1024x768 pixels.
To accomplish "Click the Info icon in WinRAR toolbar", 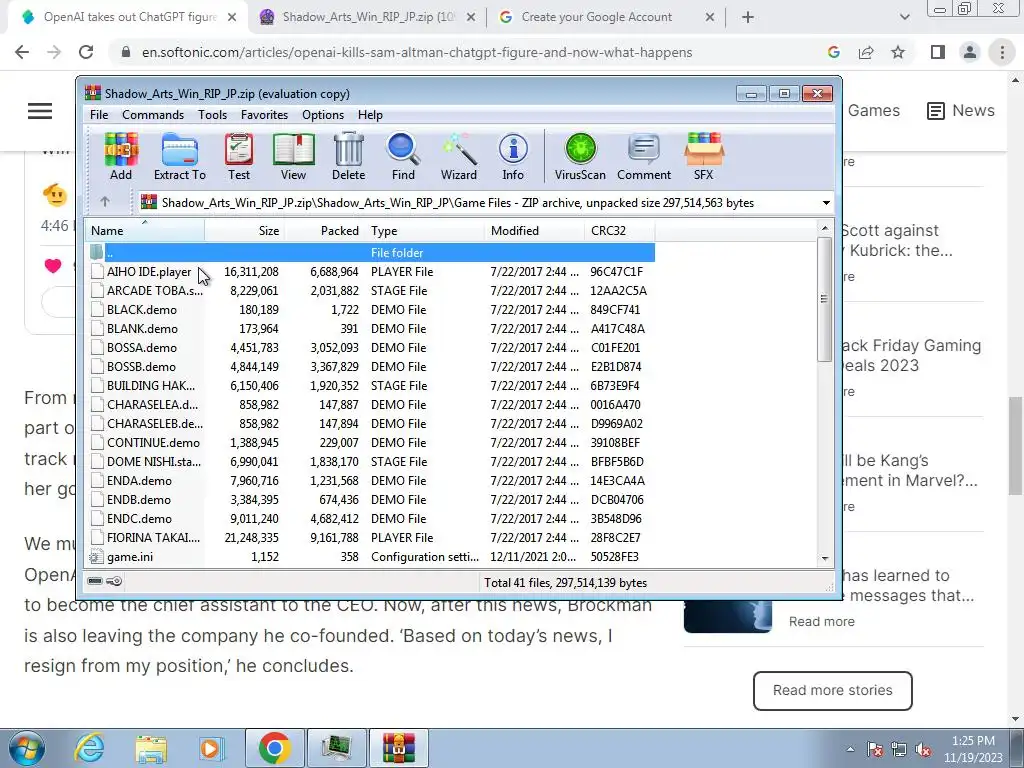I will click(x=513, y=156).
